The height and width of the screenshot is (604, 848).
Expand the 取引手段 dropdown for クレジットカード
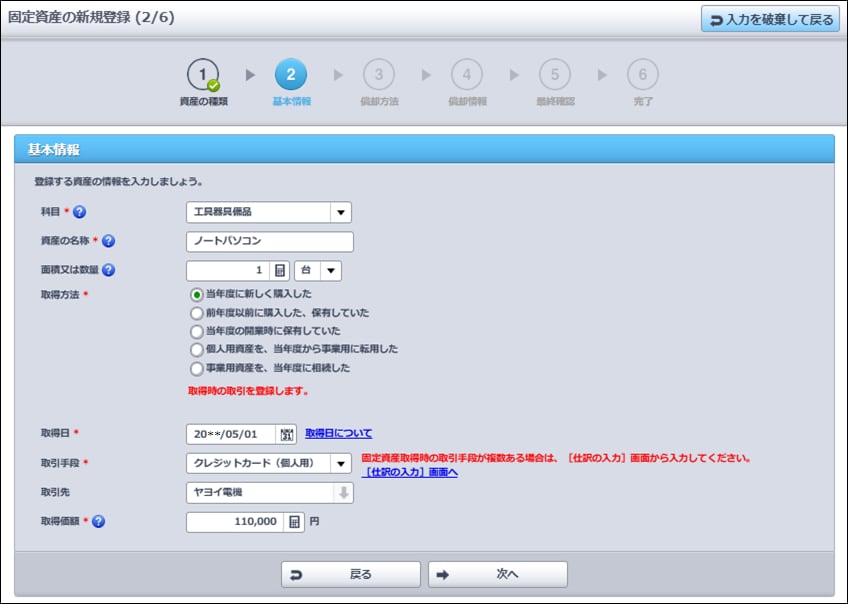click(x=341, y=463)
